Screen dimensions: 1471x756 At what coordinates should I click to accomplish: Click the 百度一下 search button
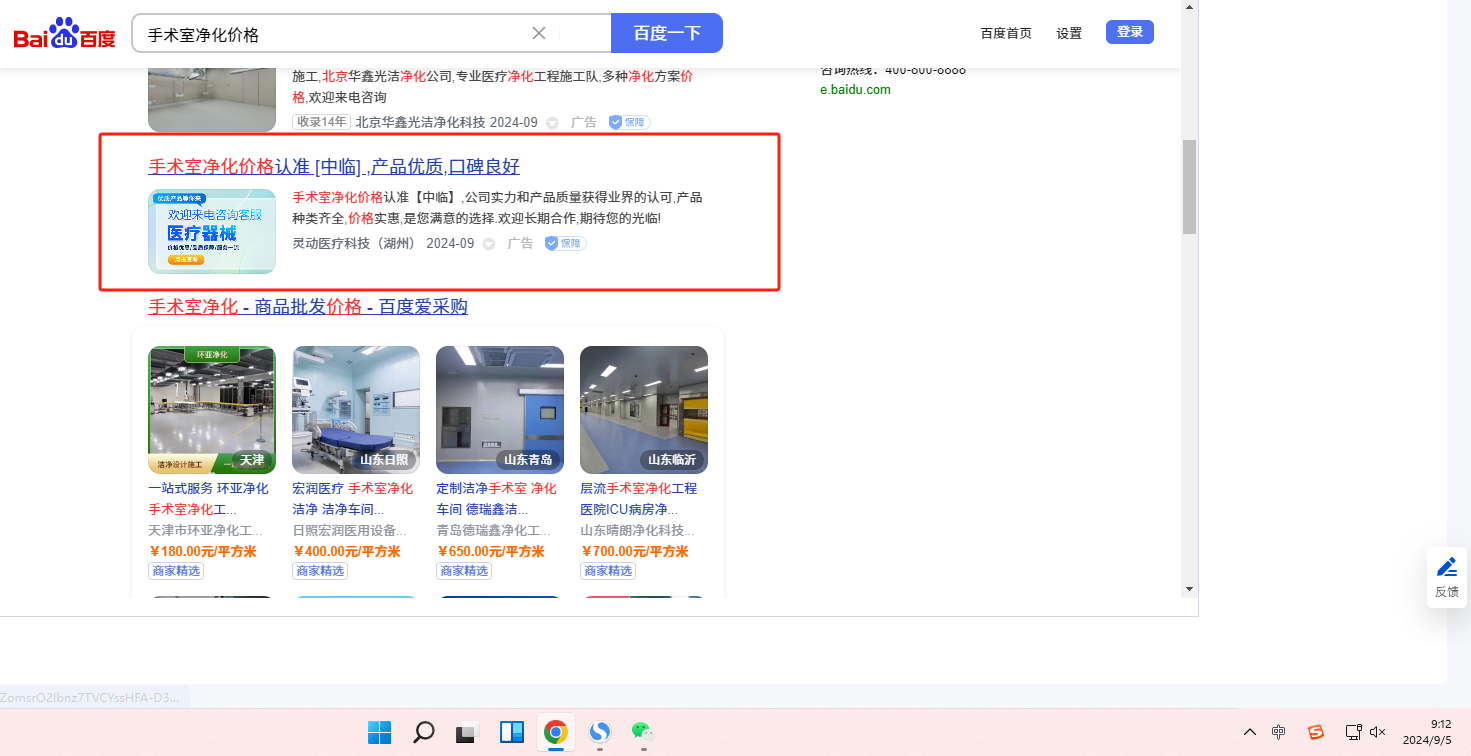(667, 33)
